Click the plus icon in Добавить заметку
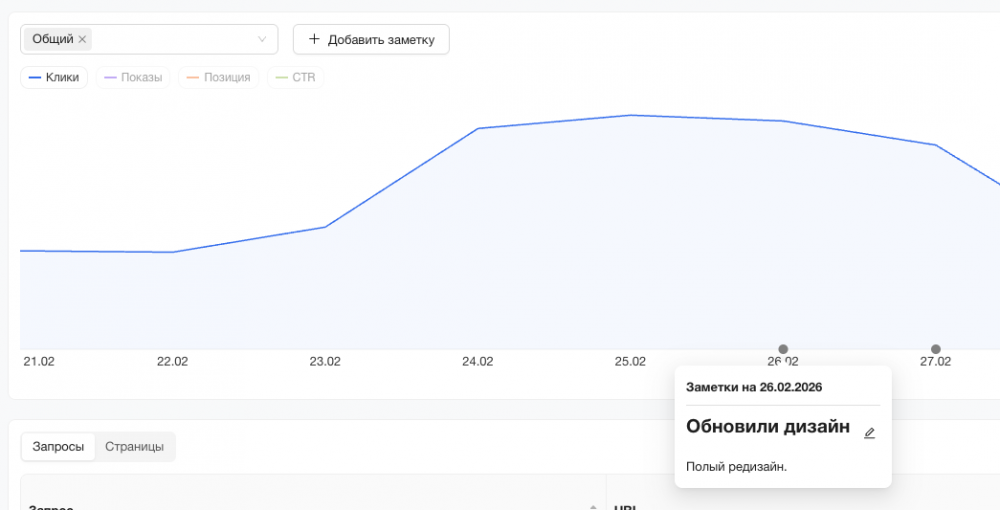 314,39
